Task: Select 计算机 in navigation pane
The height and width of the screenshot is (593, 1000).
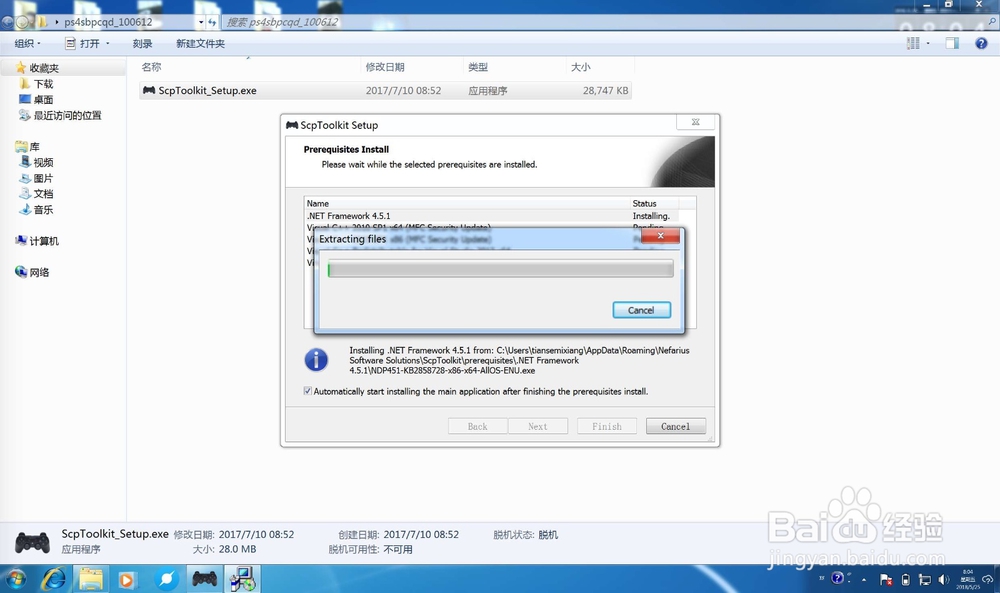Action: point(44,241)
